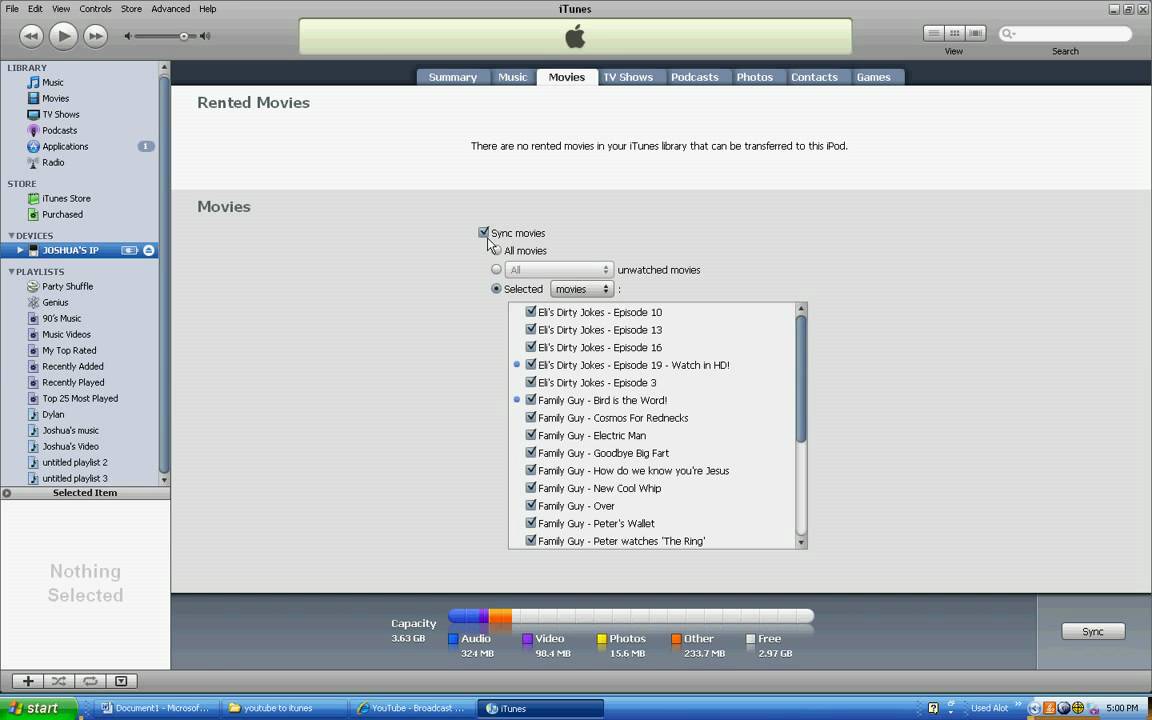
Task: Switch to the Photos tab
Action: [755, 77]
